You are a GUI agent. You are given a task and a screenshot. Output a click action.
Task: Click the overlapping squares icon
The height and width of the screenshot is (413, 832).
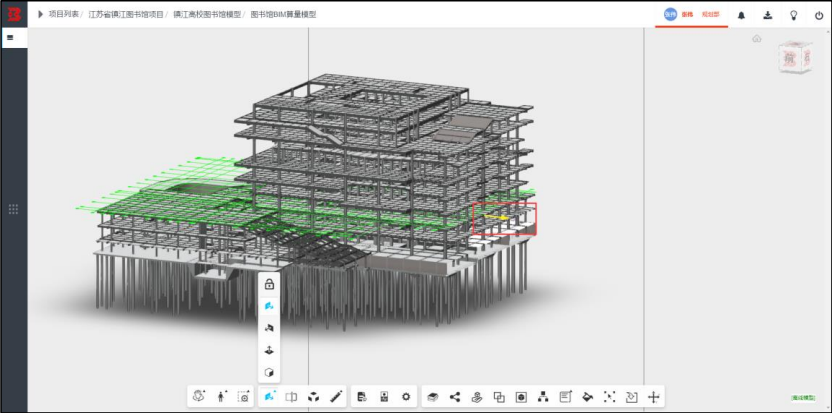tap(499, 396)
